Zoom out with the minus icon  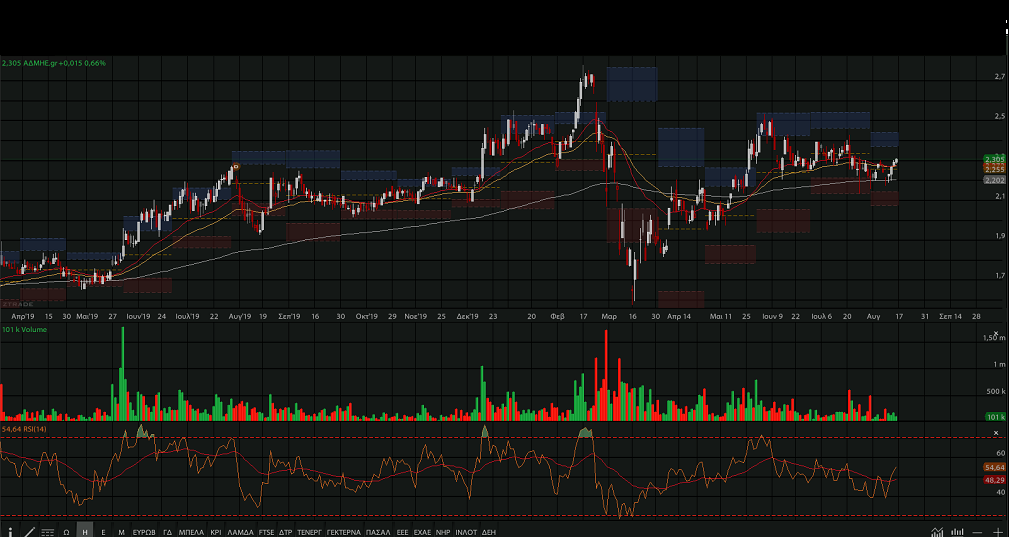(x=977, y=532)
